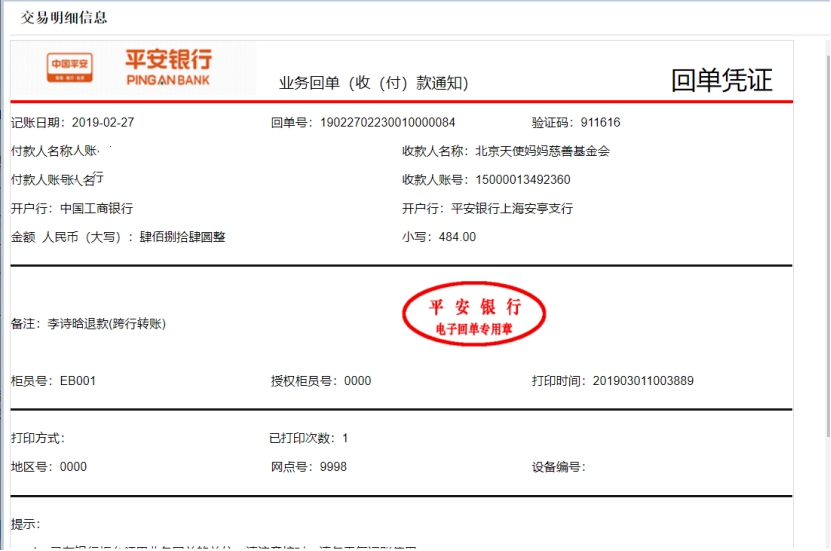
Task: Select the booking date 2019-02-27
Action: pyautogui.click(x=103, y=122)
